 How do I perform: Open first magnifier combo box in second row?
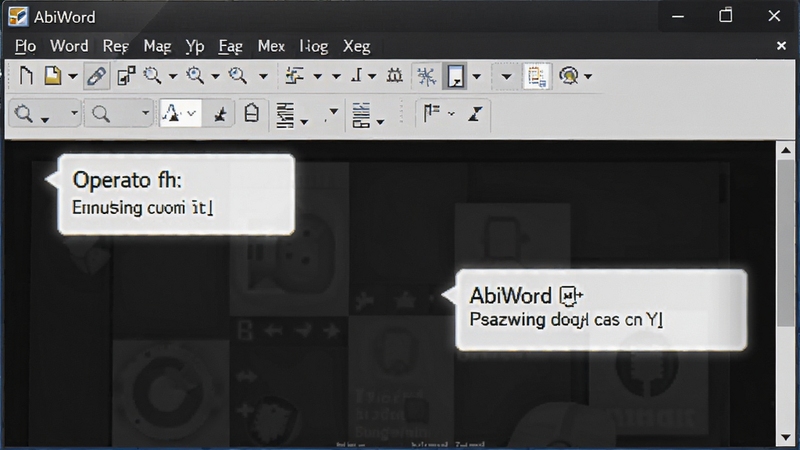point(45,113)
